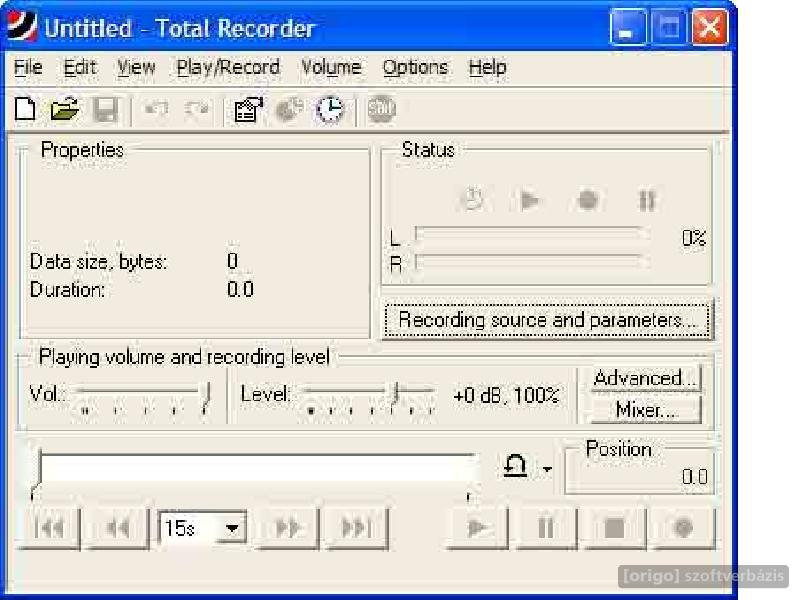Click the pause indicator in Status panel
Viewport: 800px width, 600px height.
click(646, 200)
